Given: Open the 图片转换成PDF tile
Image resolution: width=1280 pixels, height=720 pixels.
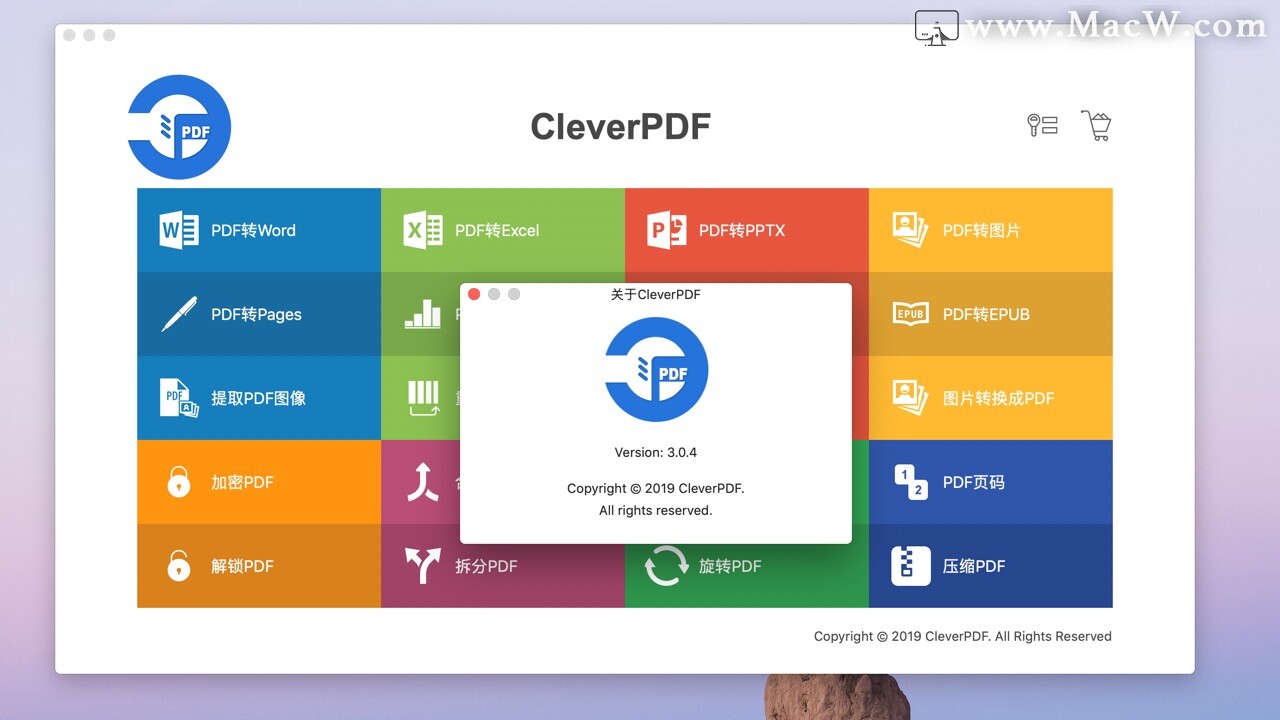Looking at the screenshot, I should click(x=991, y=398).
